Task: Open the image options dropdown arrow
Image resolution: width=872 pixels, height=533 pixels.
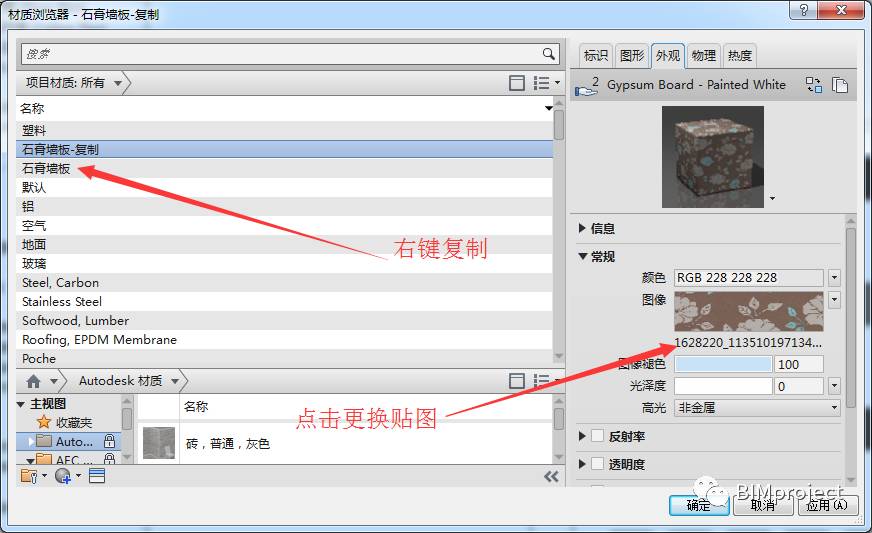Action: pos(834,299)
